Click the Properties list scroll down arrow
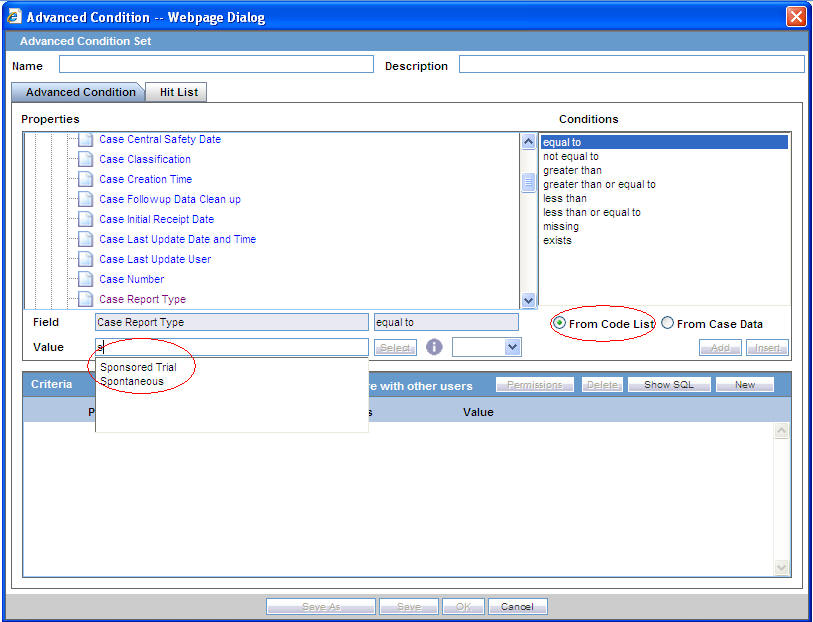 pyautogui.click(x=528, y=300)
